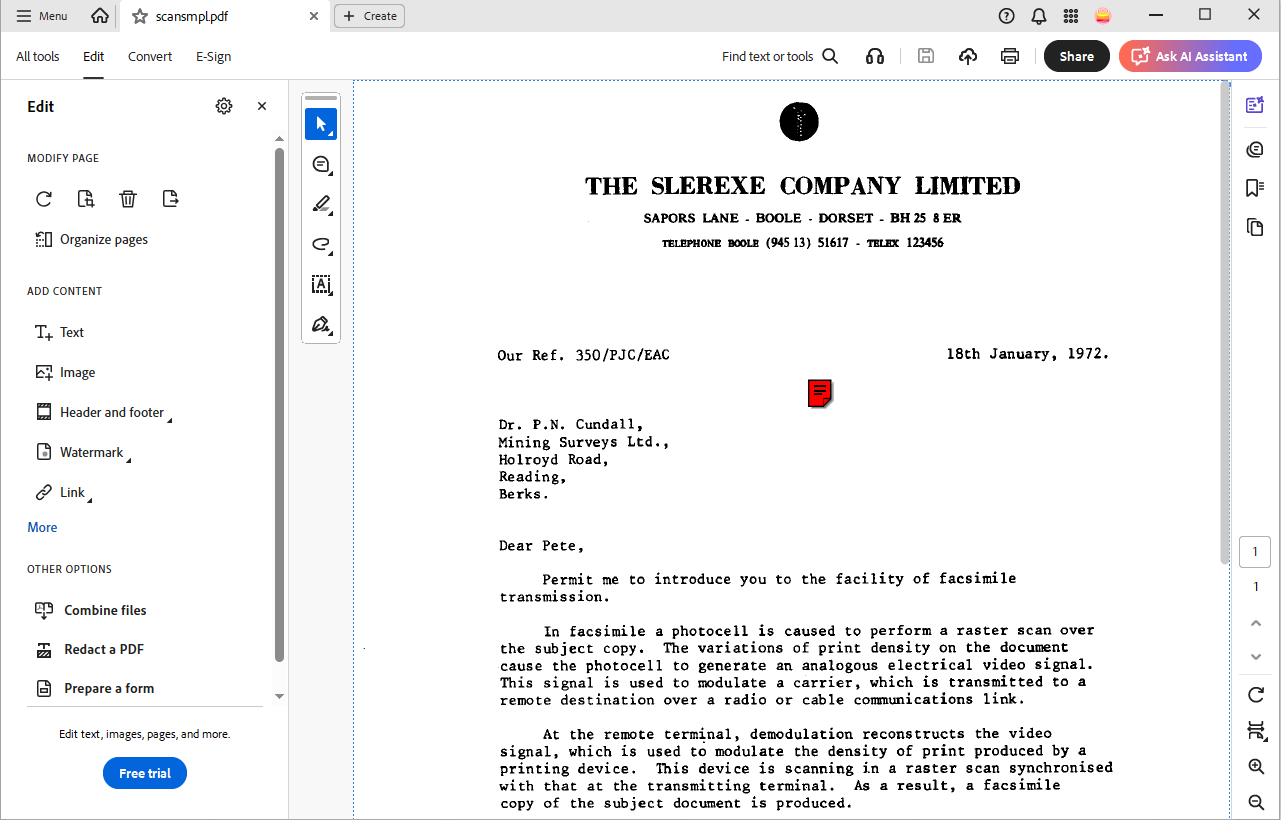Select the arrow selection tool
This screenshot has width=1281, height=820.
[x=321, y=124]
